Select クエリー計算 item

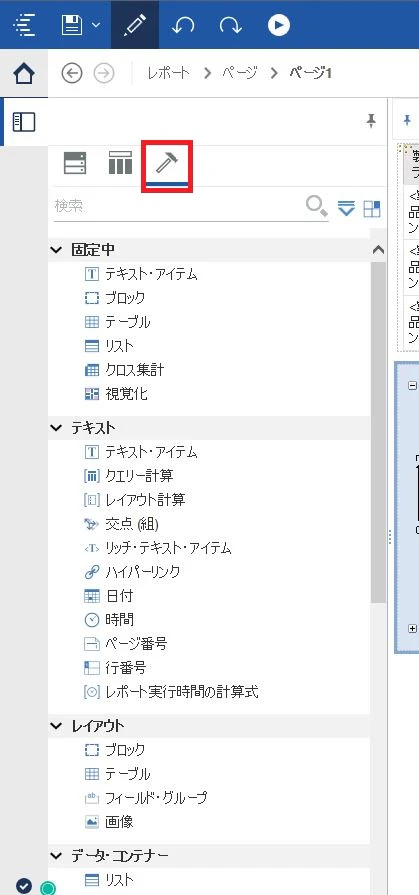coord(129,475)
